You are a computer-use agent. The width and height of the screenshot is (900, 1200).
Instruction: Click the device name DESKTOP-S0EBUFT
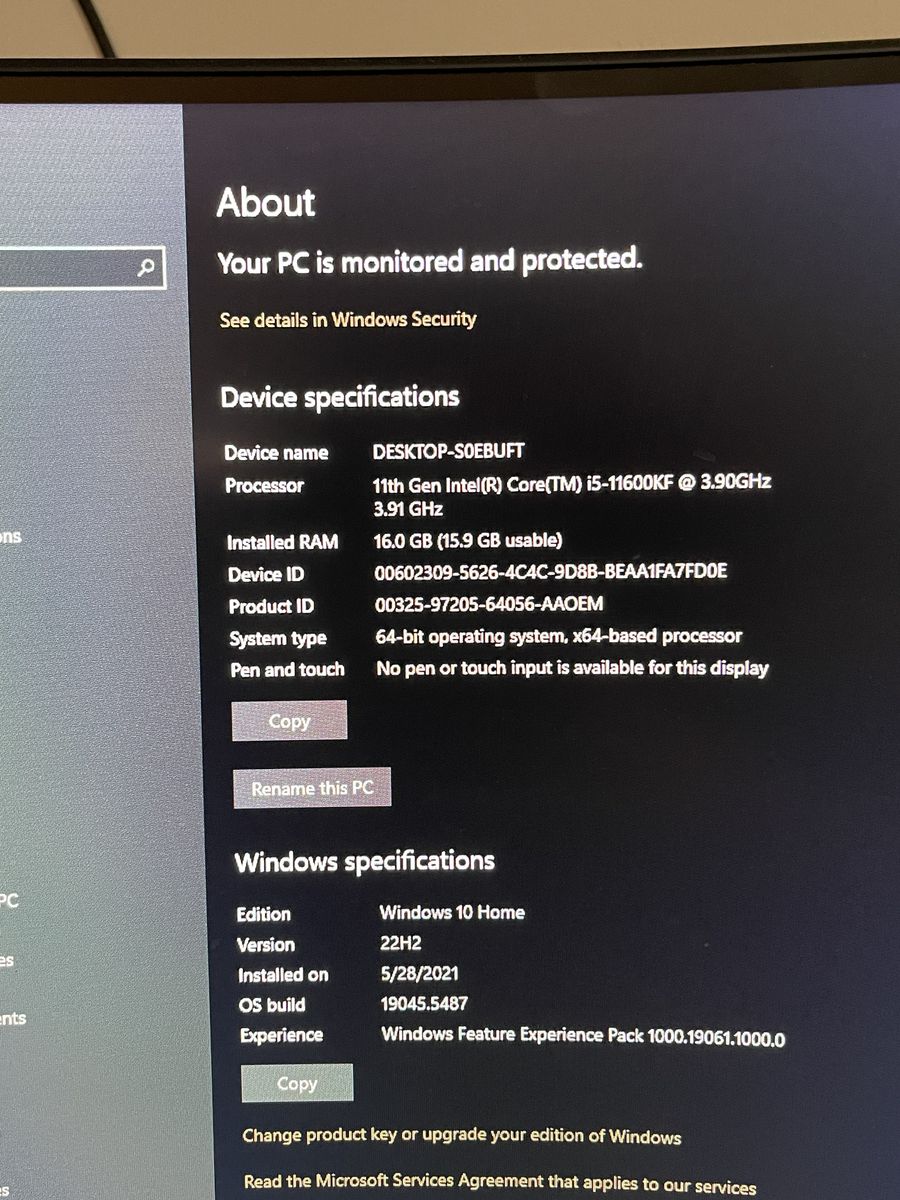click(x=448, y=451)
